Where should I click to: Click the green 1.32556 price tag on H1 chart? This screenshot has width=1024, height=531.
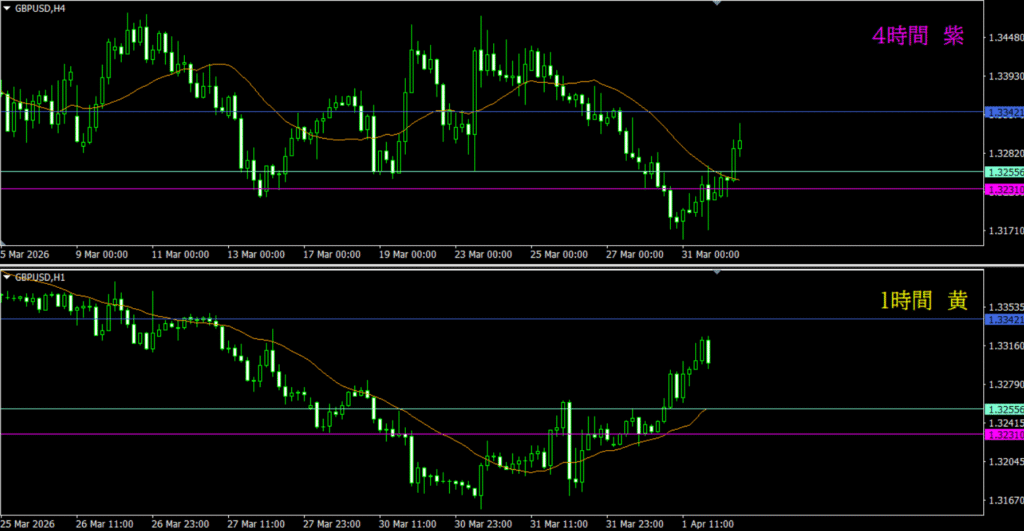click(1004, 409)
